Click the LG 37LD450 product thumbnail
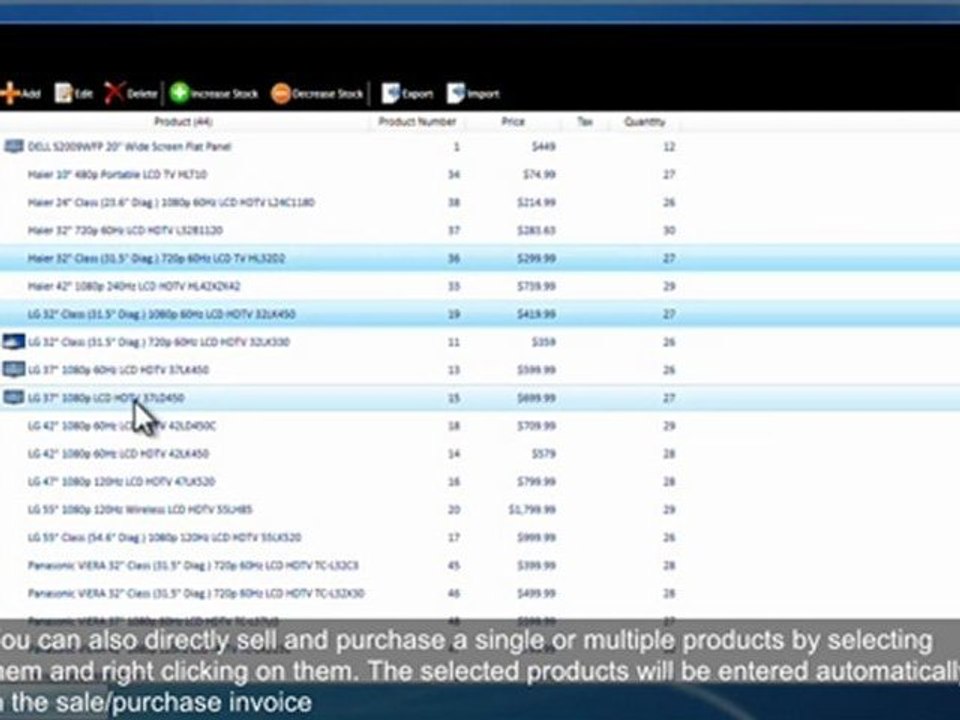Image resolution: width=960 pixels, height=720 pixels. tap(13, 398)
